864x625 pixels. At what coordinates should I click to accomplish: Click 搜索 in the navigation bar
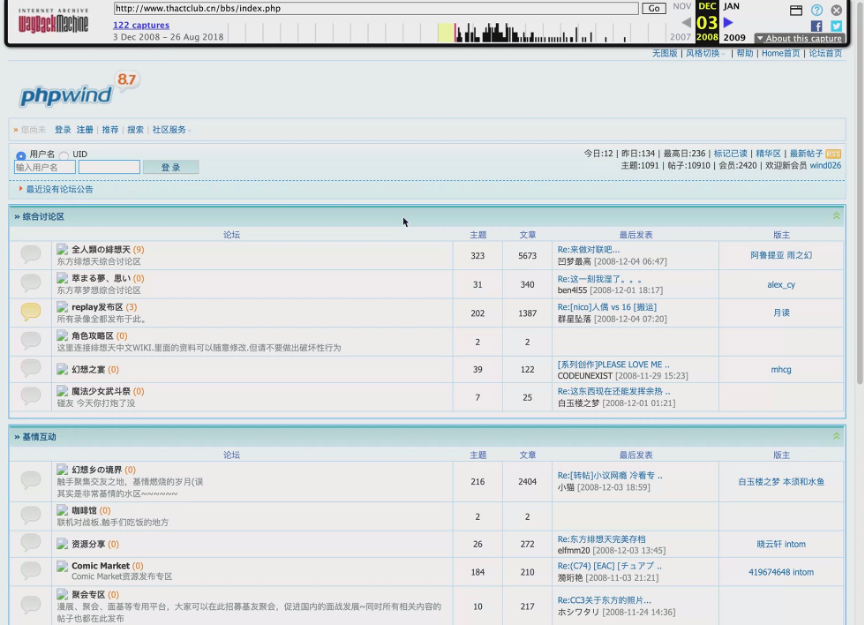click(x=136, y=130)
